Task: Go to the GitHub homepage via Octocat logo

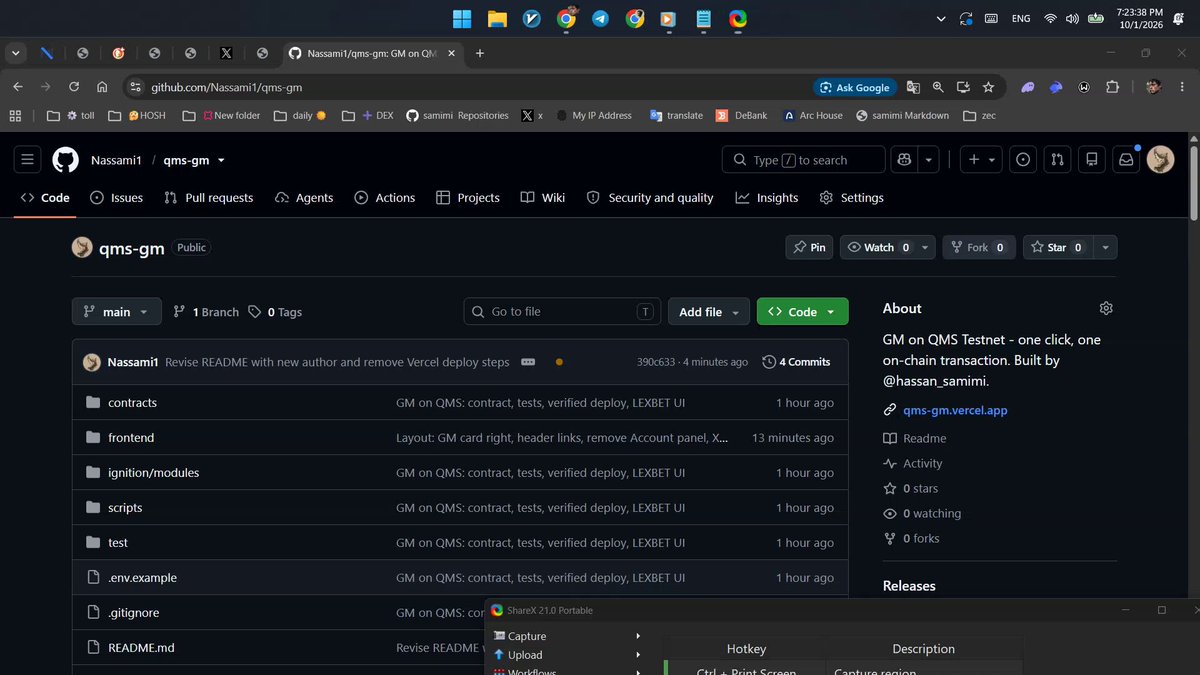Action: pyautogui.click(x=65, y=160)
